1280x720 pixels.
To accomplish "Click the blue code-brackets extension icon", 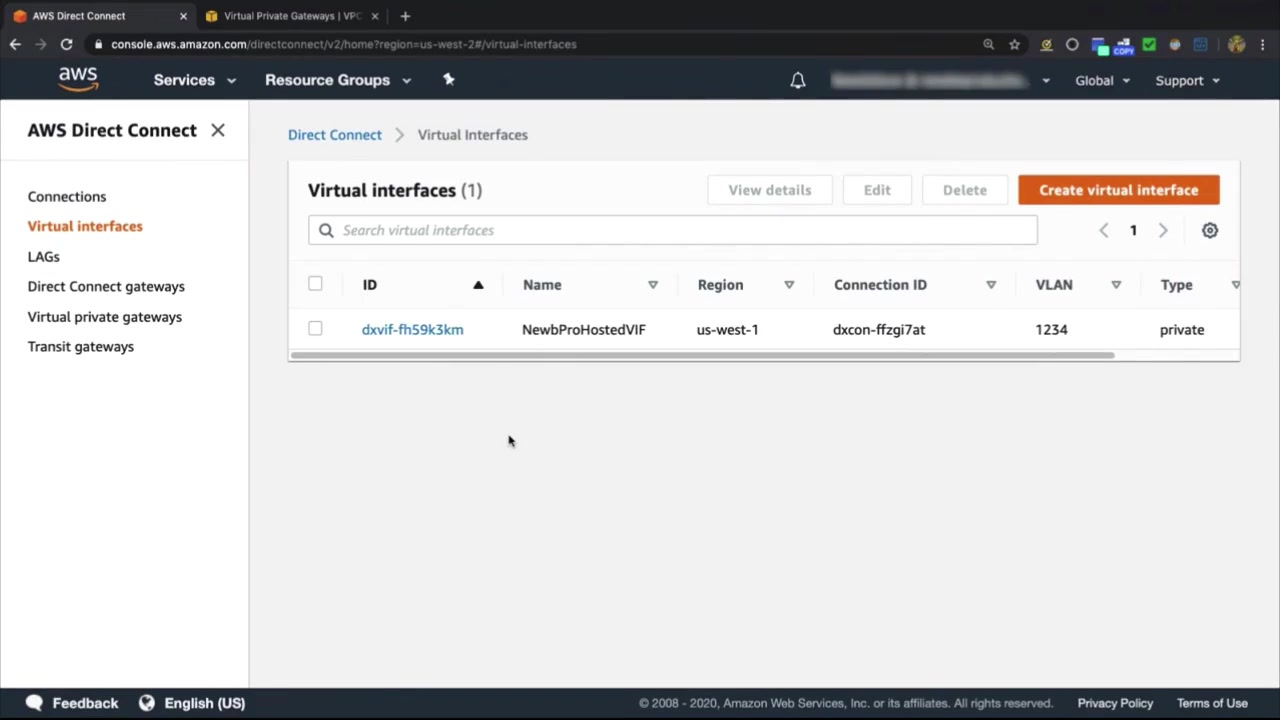I will [x=1200, y=44].
